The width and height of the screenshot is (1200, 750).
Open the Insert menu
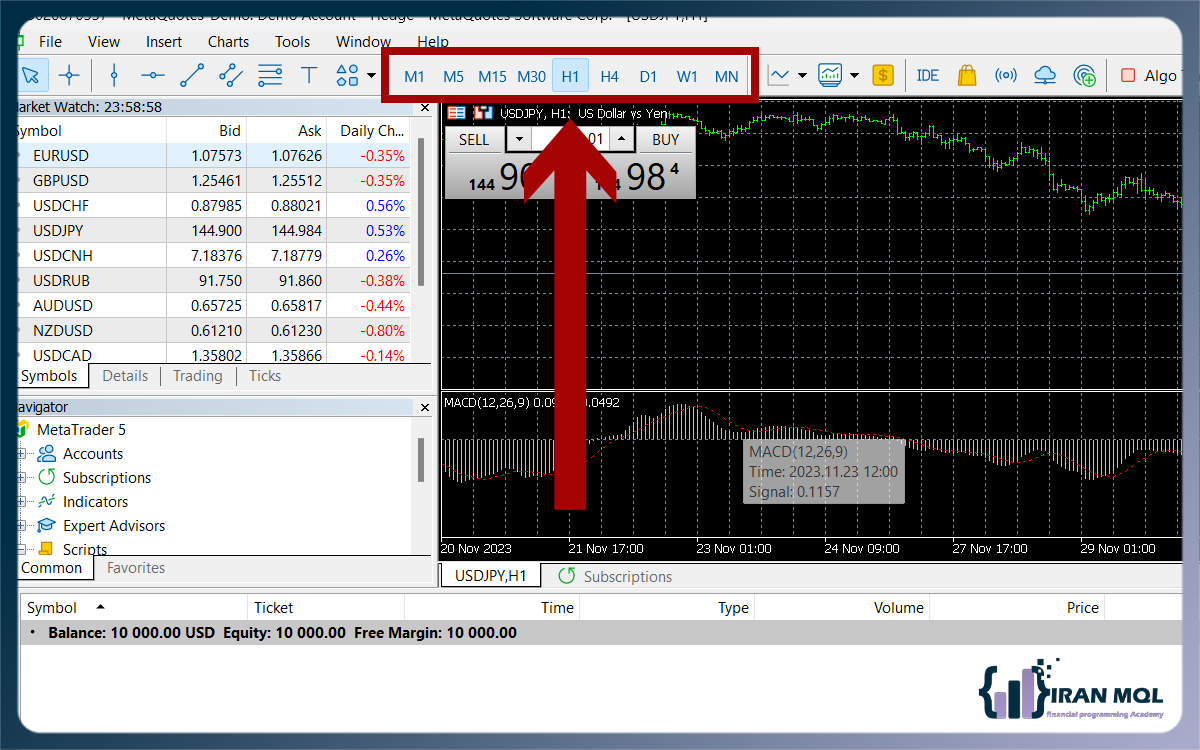(164, 42)
